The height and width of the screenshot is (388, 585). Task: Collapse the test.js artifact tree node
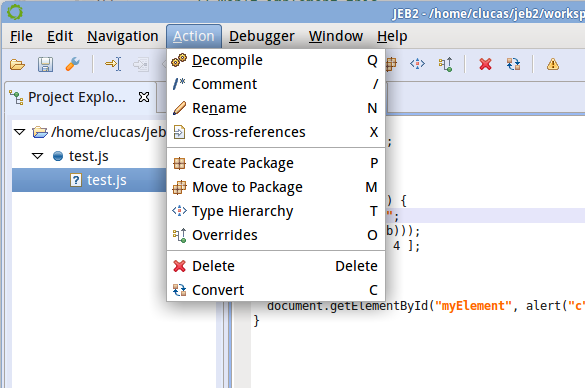pyautogui.click(x=37, y=156)
